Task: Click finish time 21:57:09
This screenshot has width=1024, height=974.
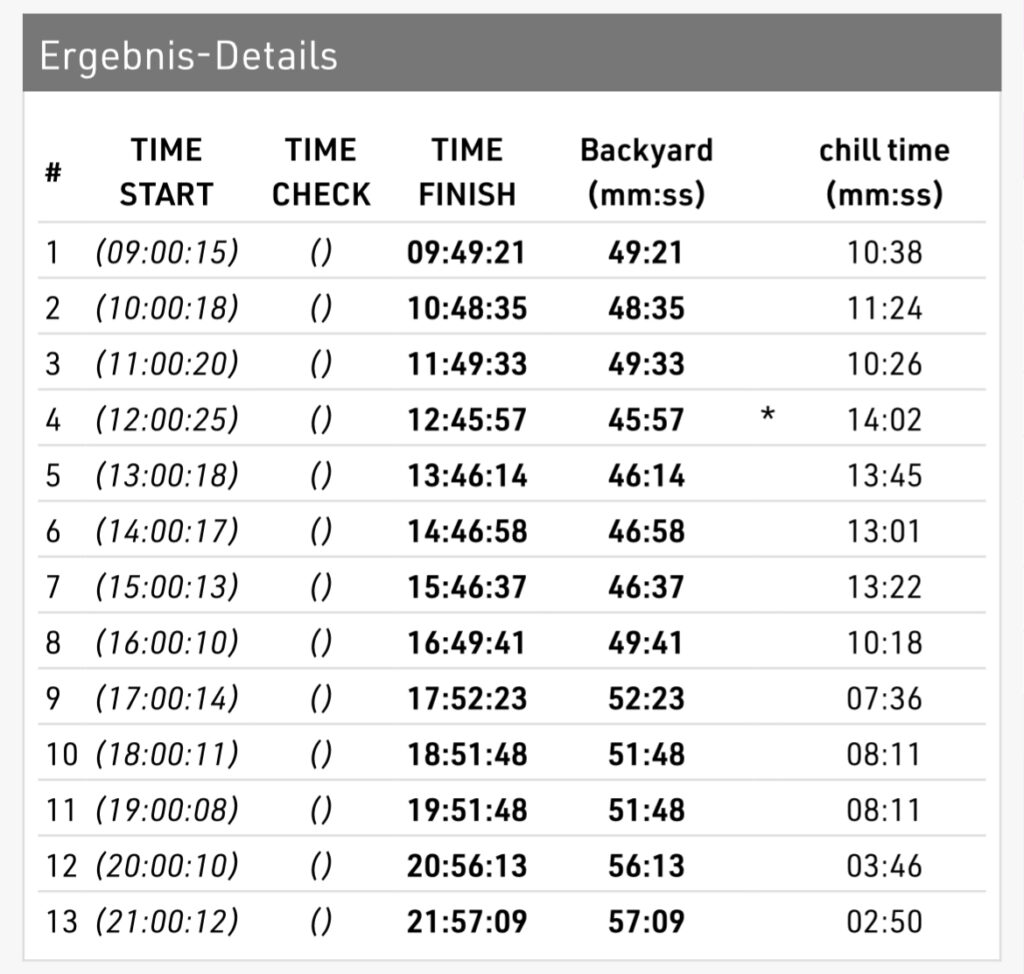Action: pyautogui.click(x=466, y=921)
